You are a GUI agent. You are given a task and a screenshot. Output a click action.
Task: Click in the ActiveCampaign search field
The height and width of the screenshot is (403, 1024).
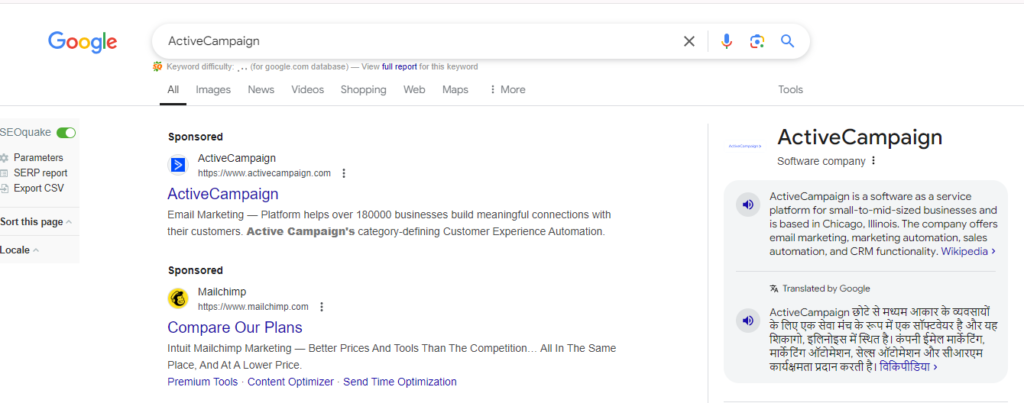[418, 42]
